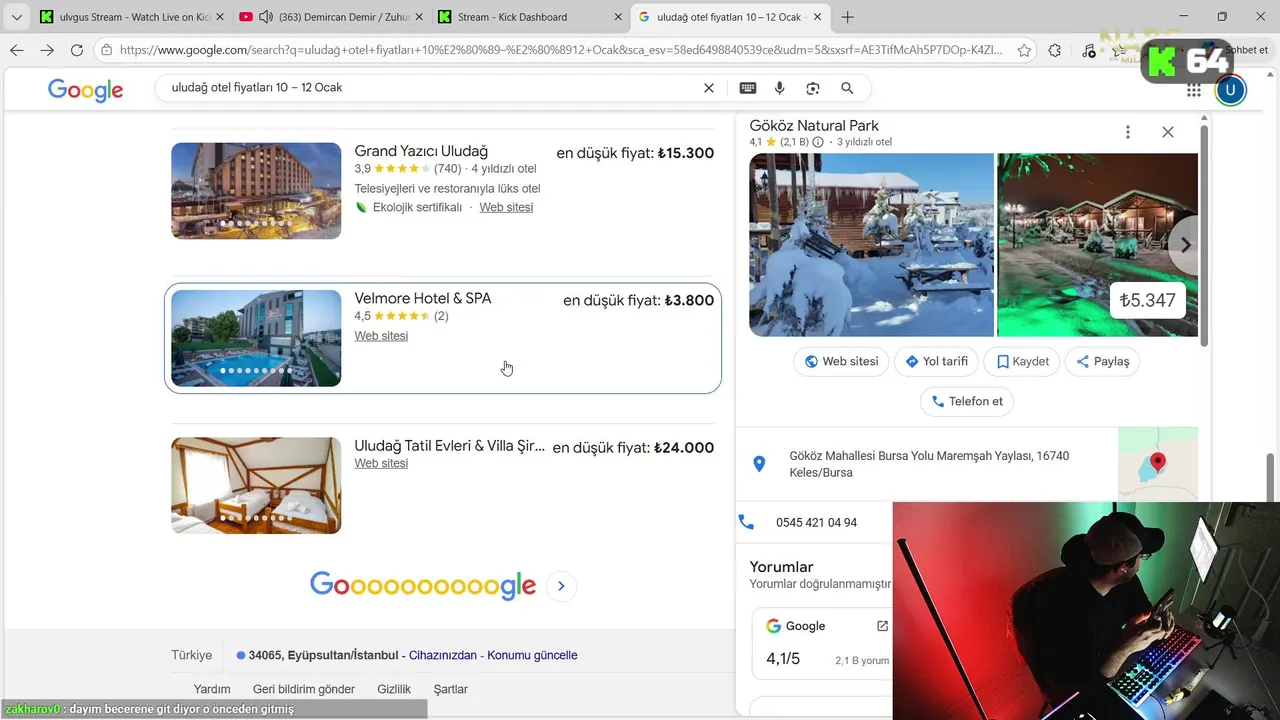Screen dimensions: 1280x720
Task: Click the Web sitesi button in hotel panel
Action: click(x=841, y=361)
